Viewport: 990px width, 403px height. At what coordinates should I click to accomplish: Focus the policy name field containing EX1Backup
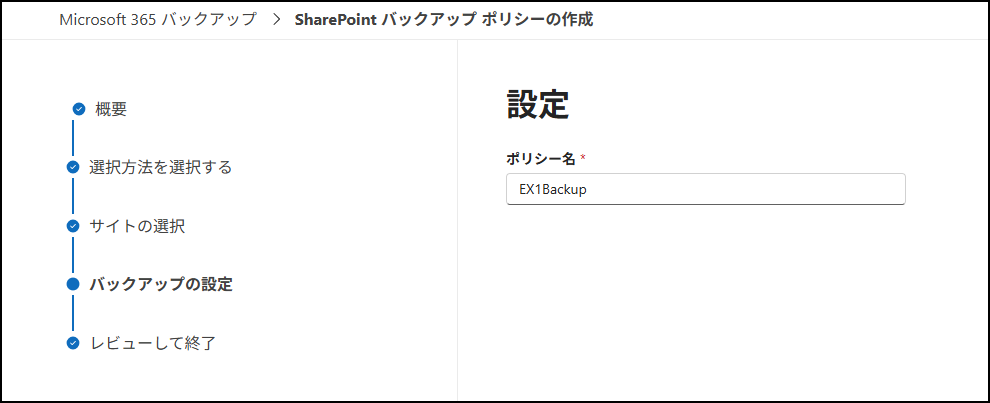coord(705,189)
